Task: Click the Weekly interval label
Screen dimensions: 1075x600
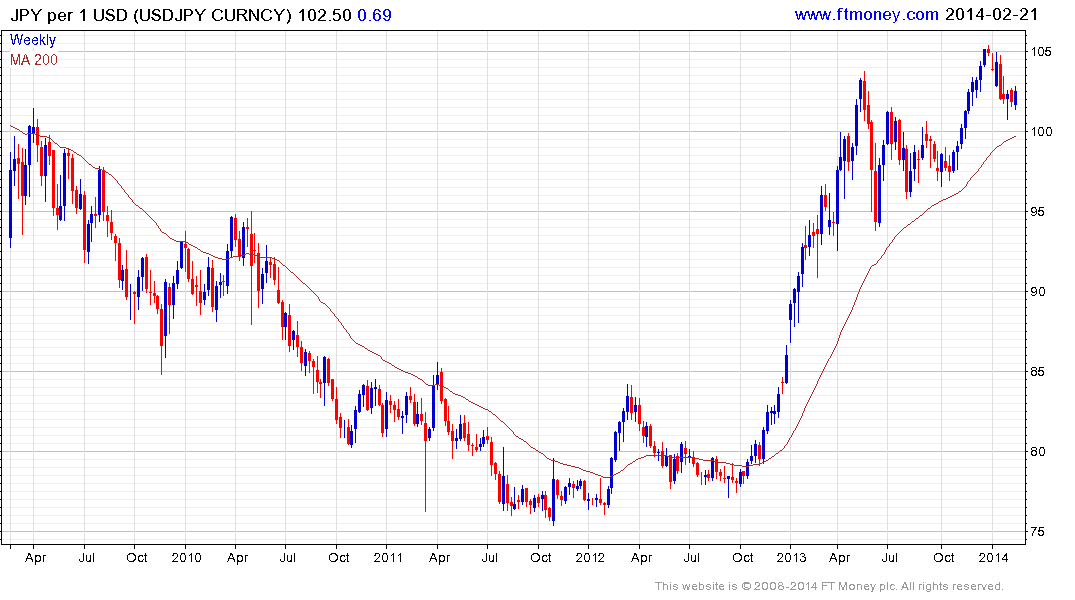Action: click(x=33, y=41)
